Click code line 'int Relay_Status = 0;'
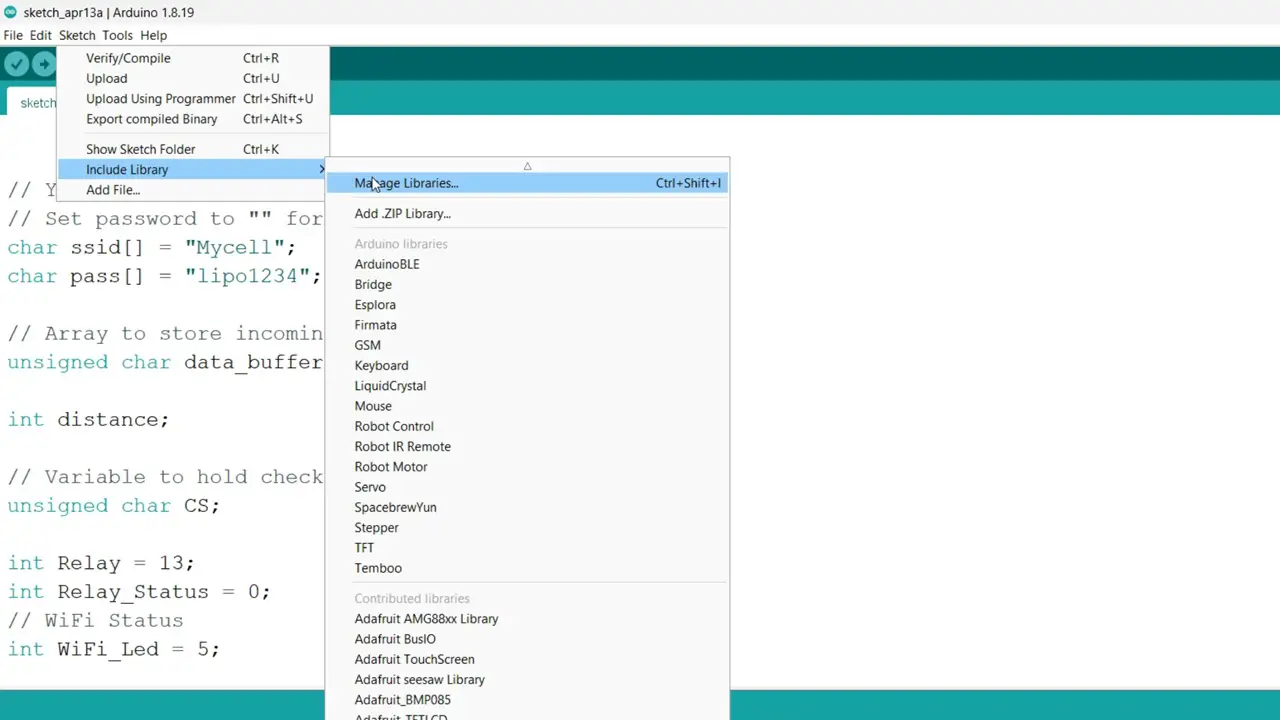The width and height of the screenshot is (1280, 720). tap(139, 591)
